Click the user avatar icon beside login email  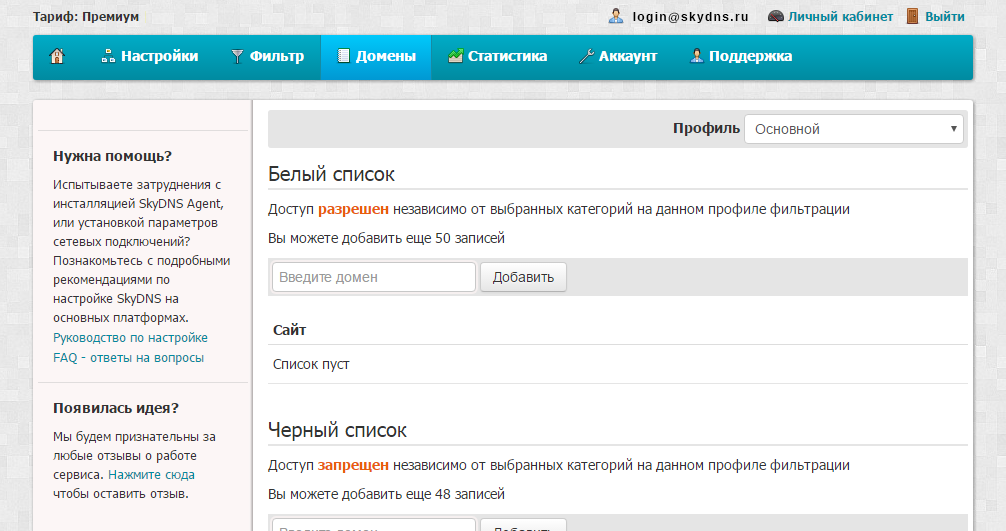tap(616, 16)
